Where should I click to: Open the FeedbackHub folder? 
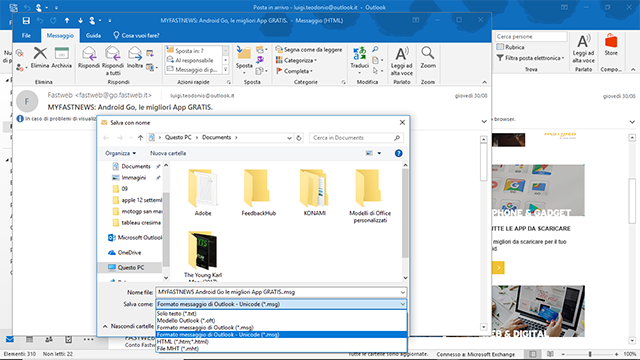pos(258,192)
